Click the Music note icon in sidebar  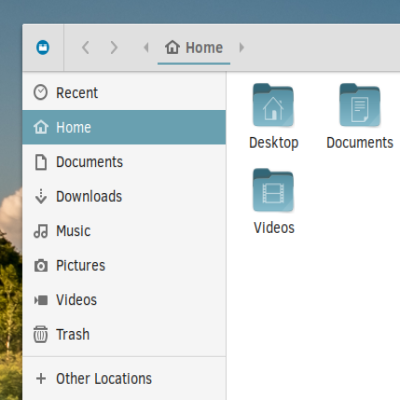tap(41, 231)
